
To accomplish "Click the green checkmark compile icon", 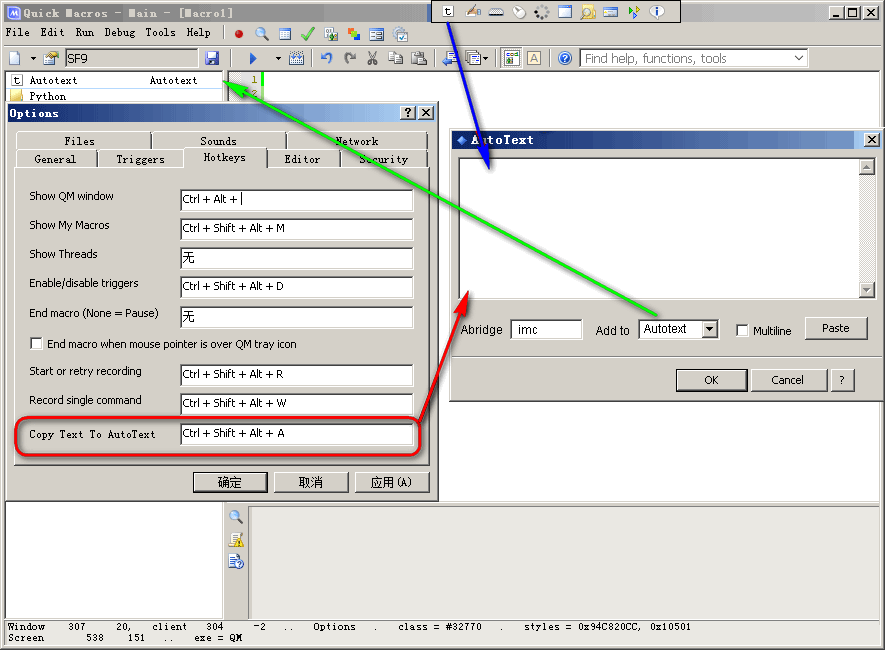I will click(308, 33).
